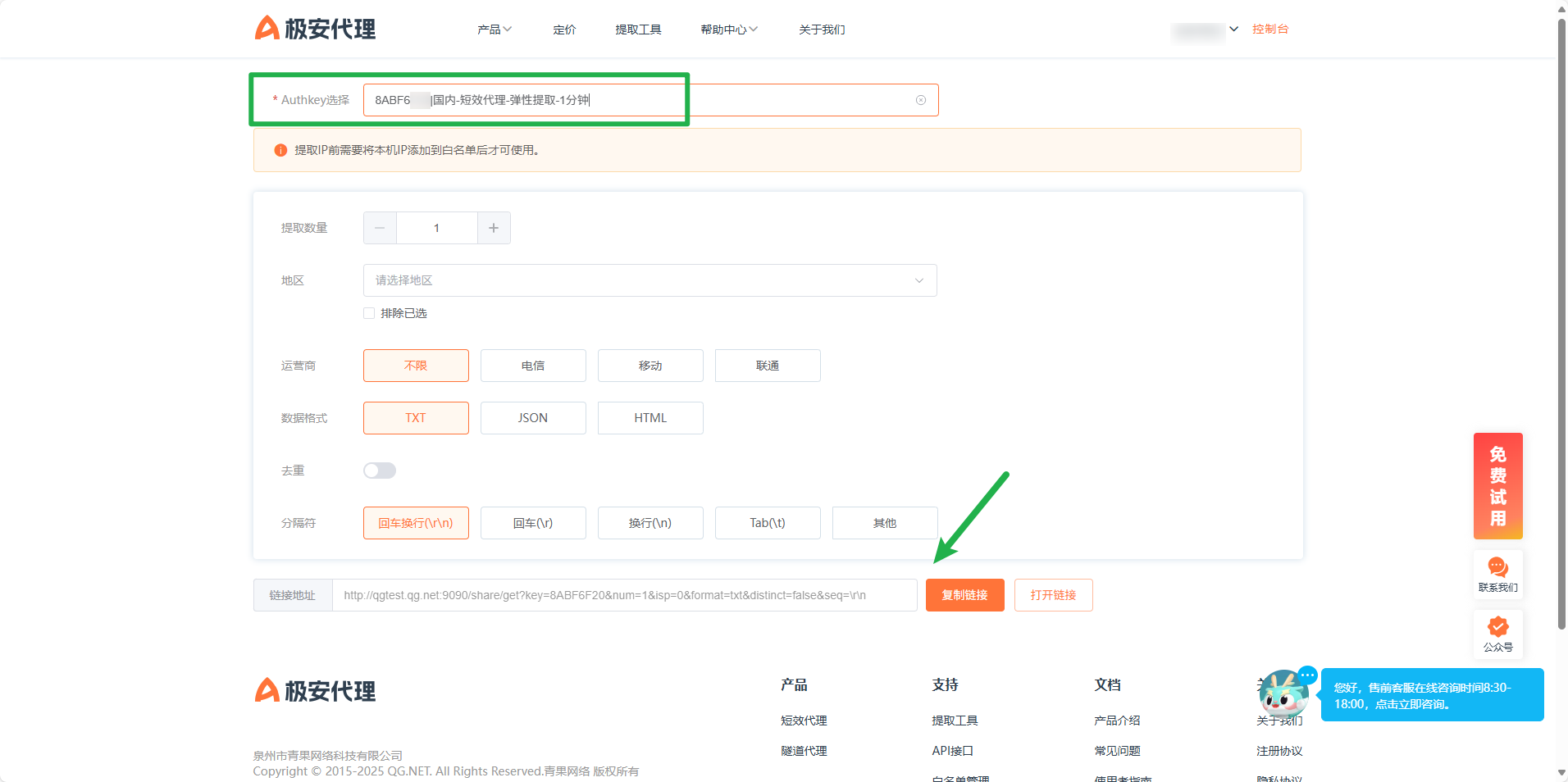Screen dimensions: 1568x782
Task: Select JSON data format
Action: [x=533, y=418]
